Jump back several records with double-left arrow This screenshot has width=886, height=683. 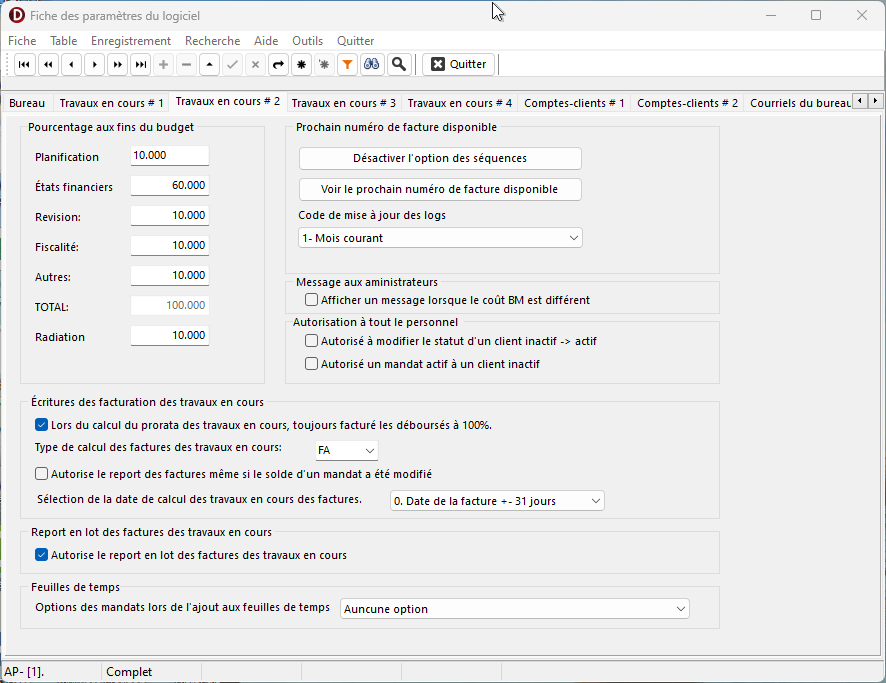[x=49, y=64]
